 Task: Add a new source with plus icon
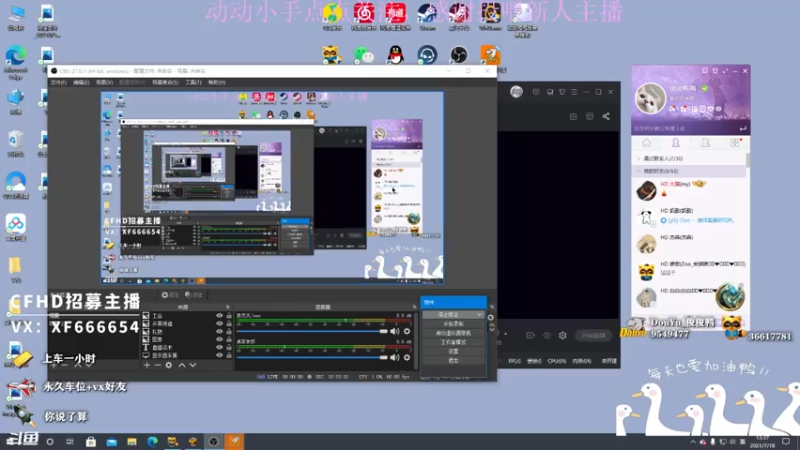146,365
